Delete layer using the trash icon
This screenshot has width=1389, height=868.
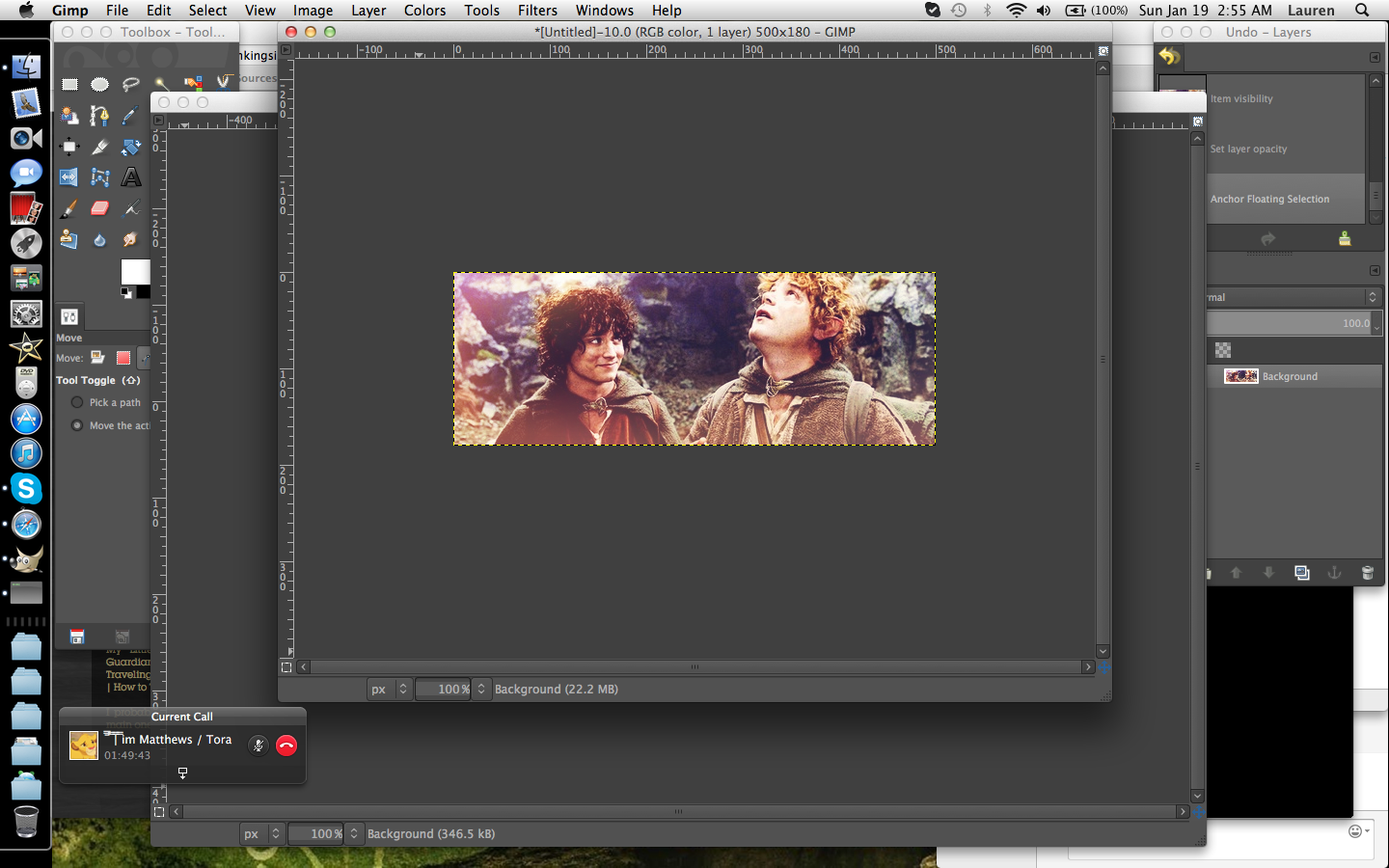1367,573
